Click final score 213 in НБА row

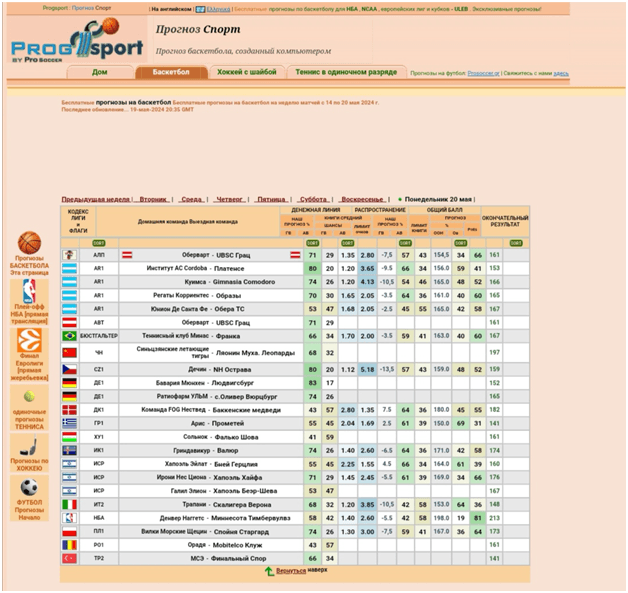point(494,518)
